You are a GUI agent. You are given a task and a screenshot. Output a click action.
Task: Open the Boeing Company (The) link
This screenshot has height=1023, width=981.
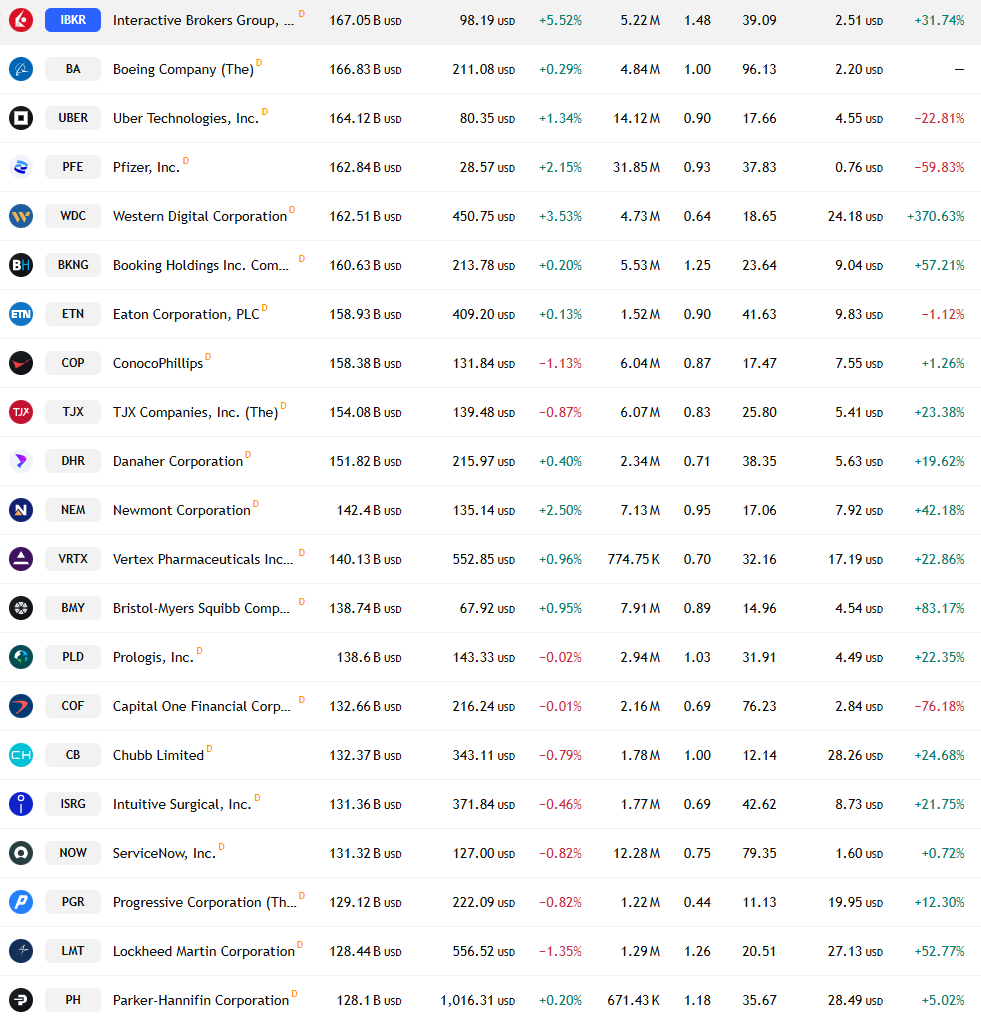tap(183, 70)
